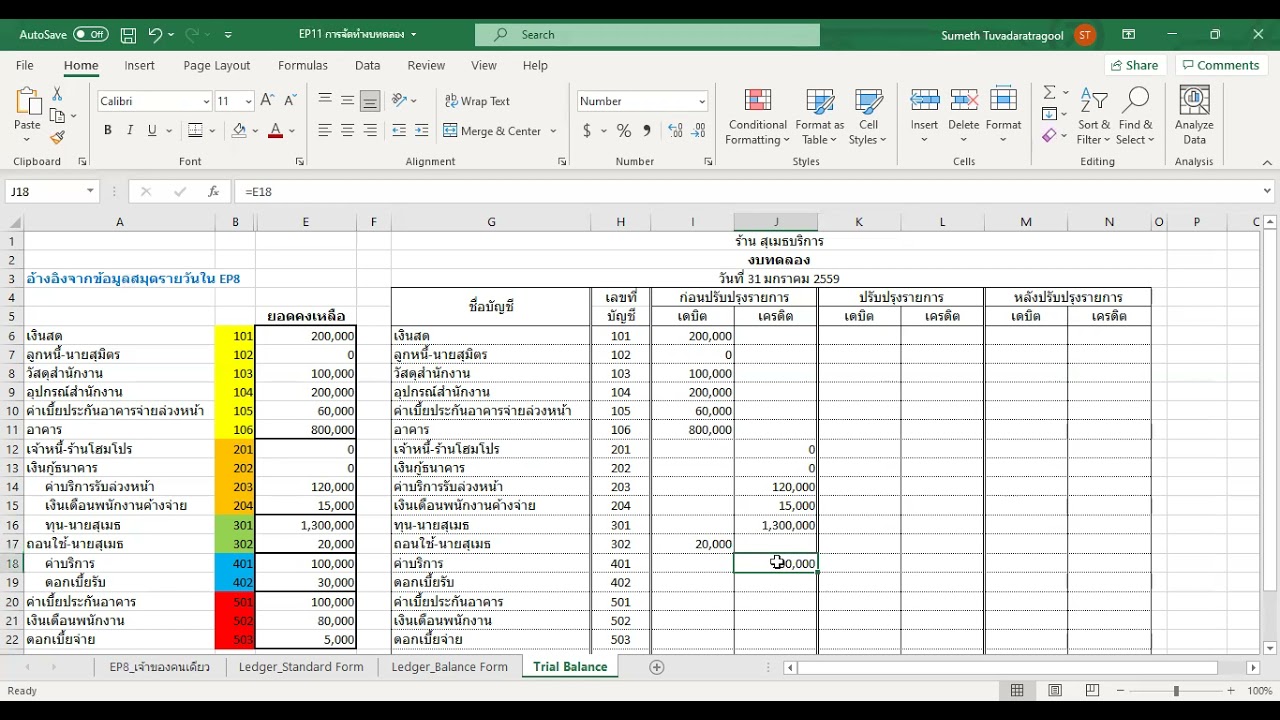The image size is (1280, 720).
Task: Increase decimal places
Action: [676, 131]
